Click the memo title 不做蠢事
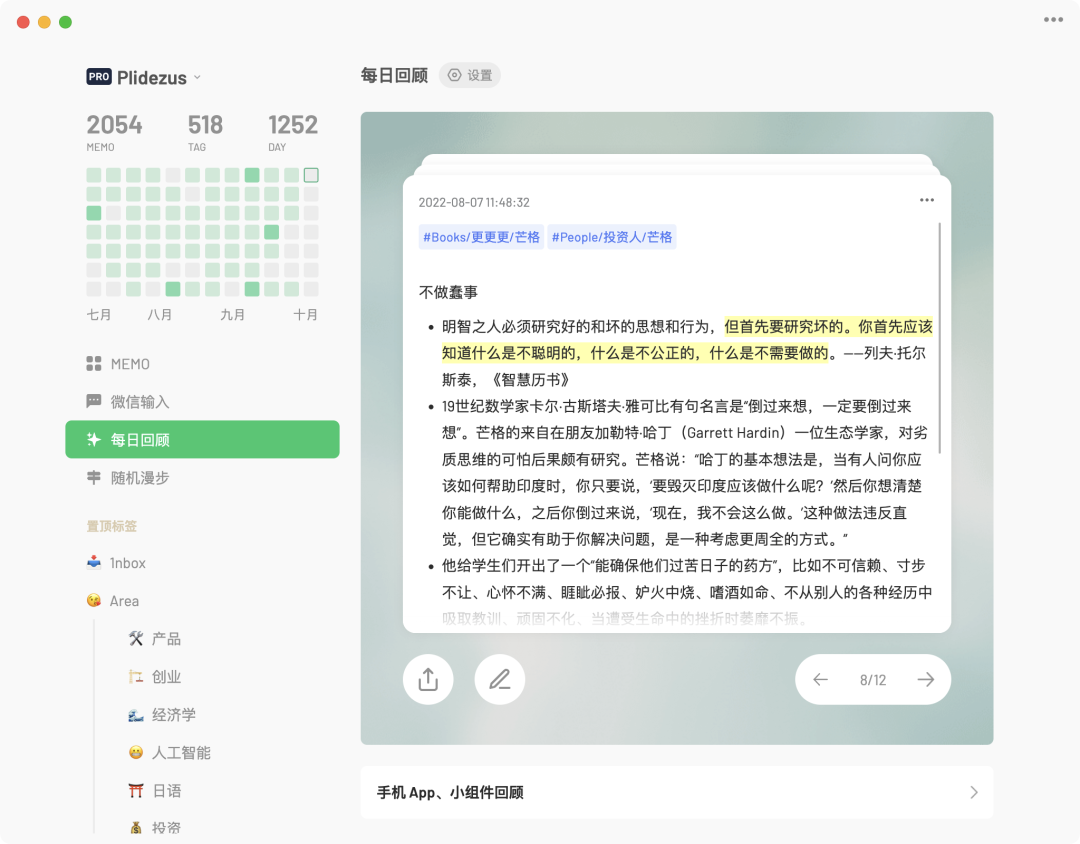This screenshot has height=844, width=1080. (x=448, y=292)
